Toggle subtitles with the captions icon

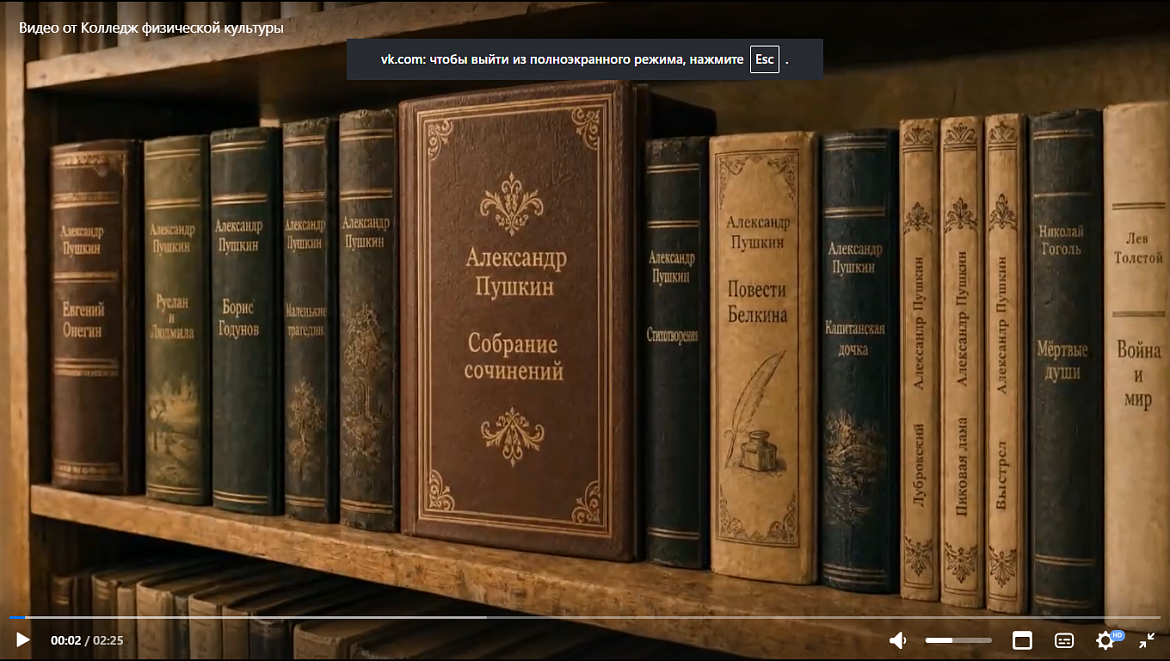[x=1064, y=640]
